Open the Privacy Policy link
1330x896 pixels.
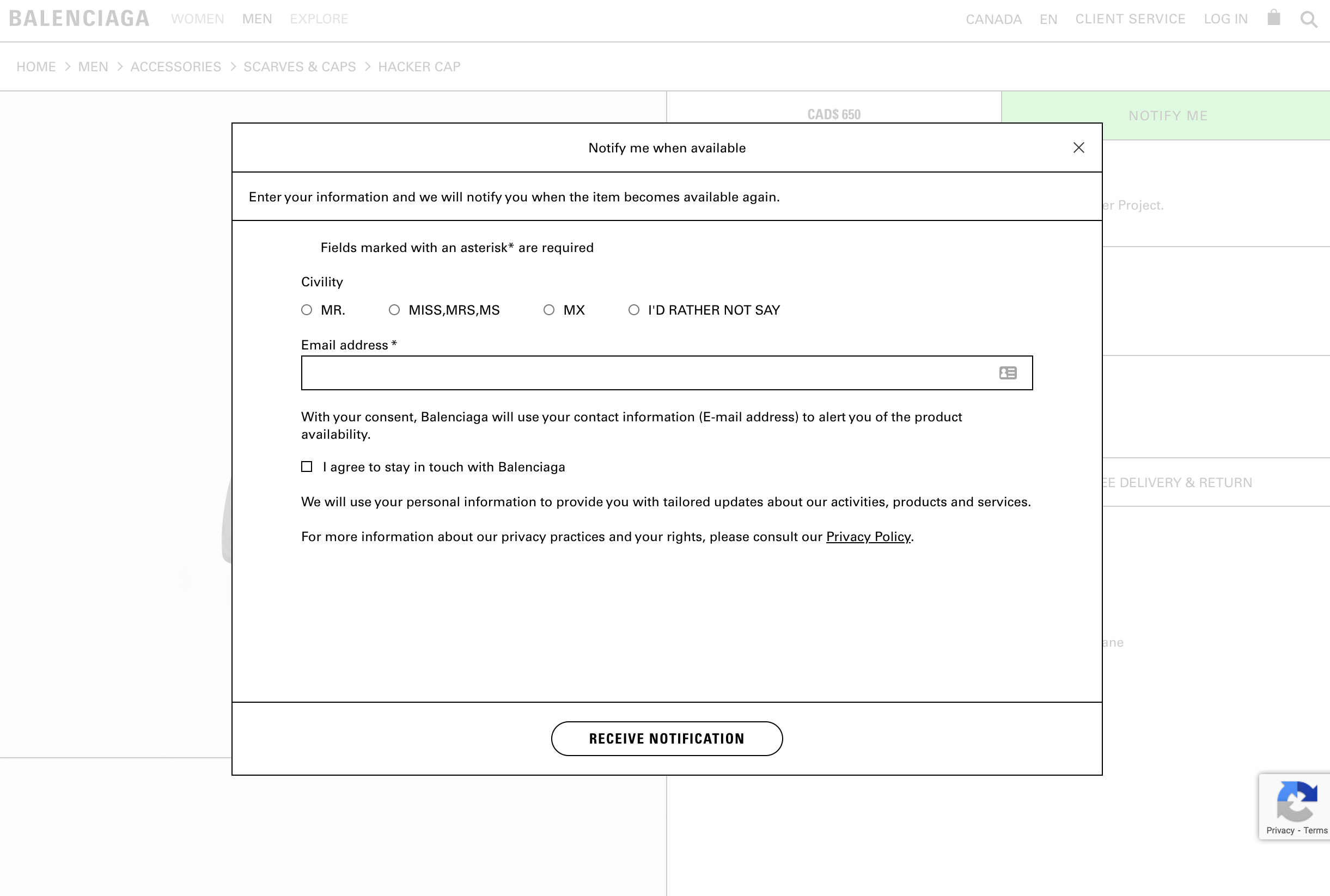pyautogui.click(x=868, y=537)
